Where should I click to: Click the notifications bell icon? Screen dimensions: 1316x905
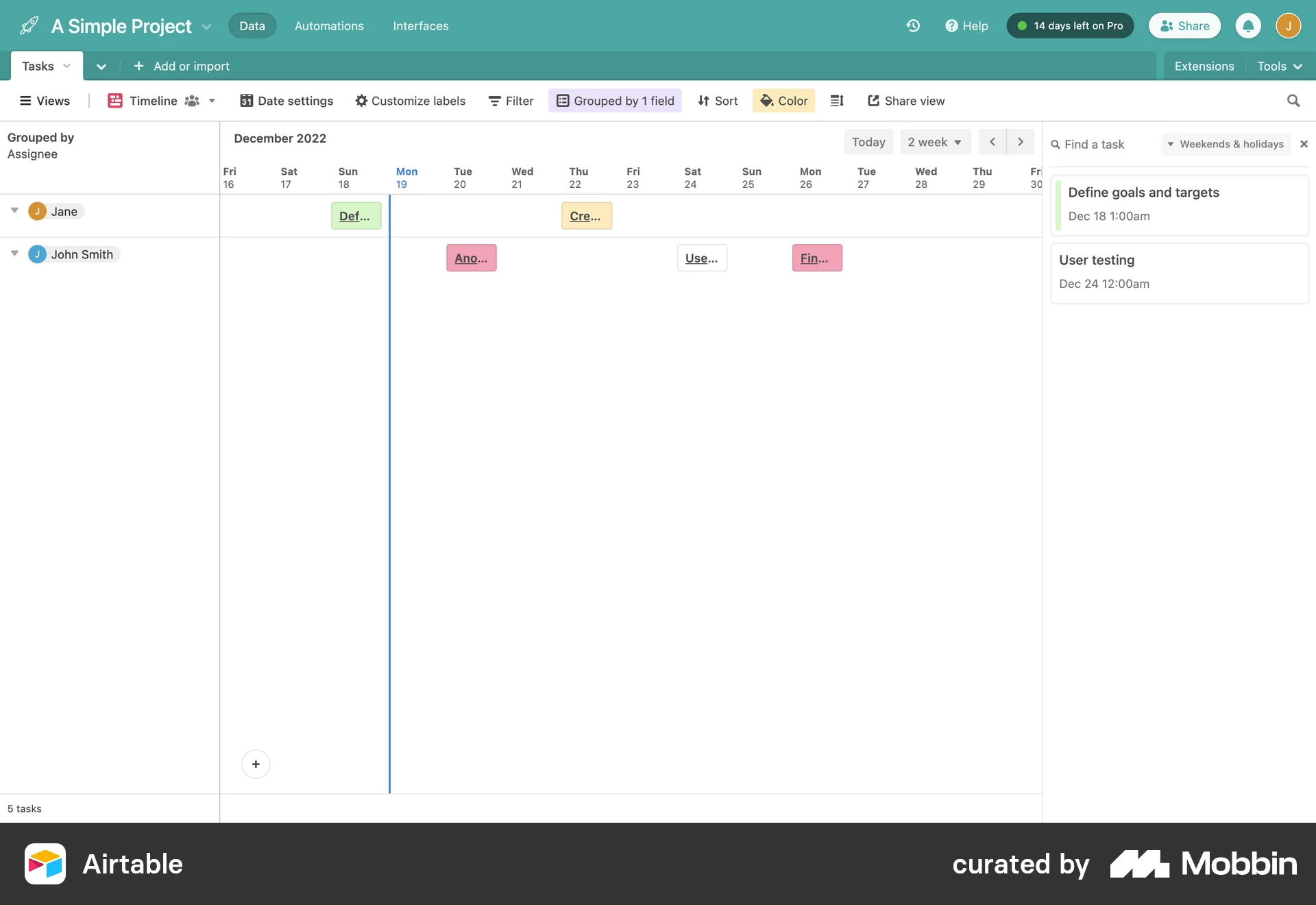click(1248, 26)
